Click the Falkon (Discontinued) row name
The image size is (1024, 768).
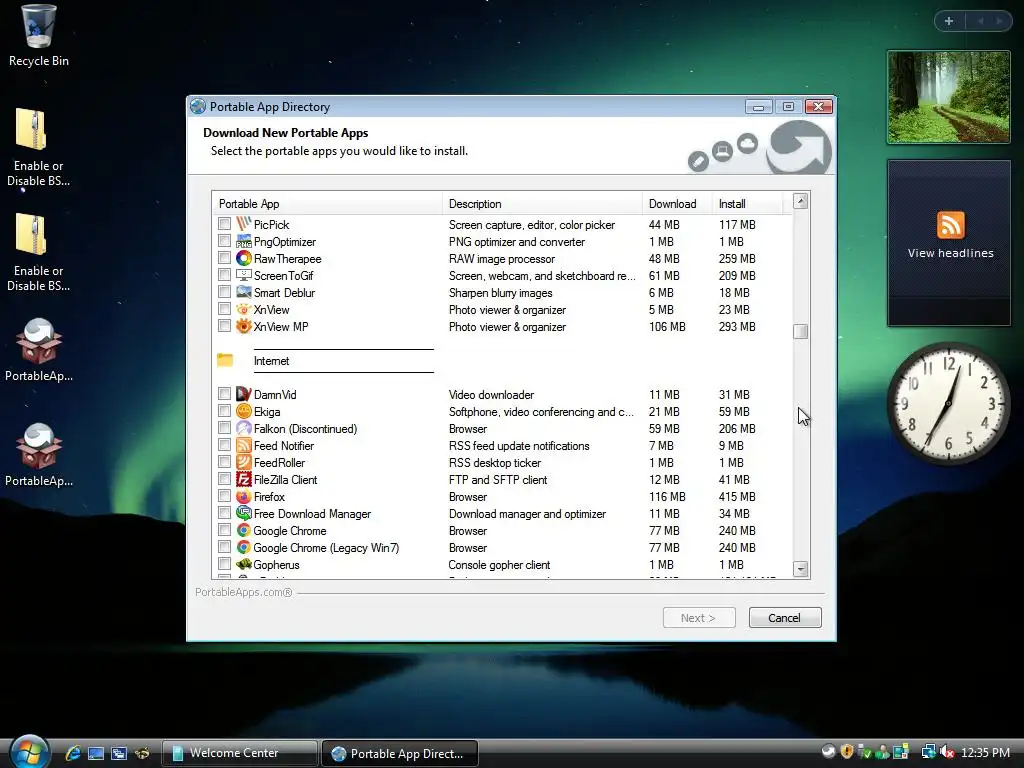[x=306, y=428]
